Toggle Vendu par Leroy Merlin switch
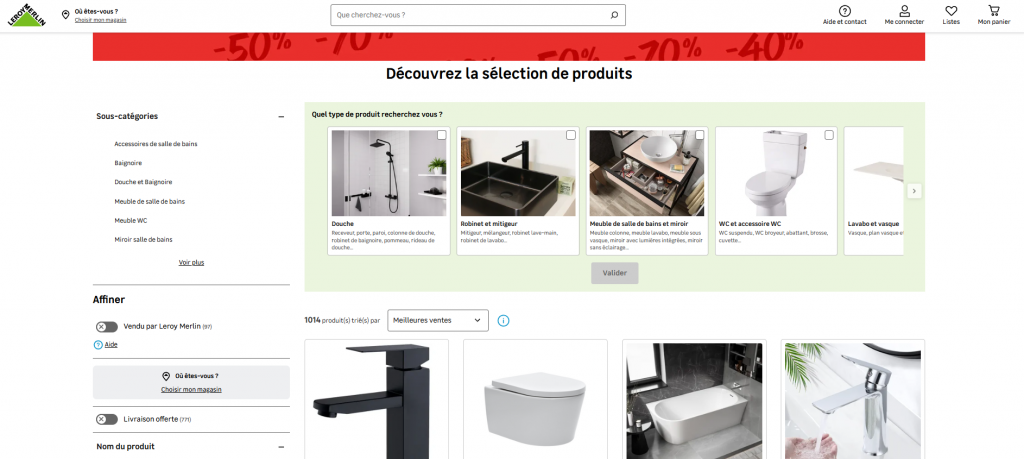The width and height of the screenshot is (1024, 459). pyautogui.click(x=106, y=326)
